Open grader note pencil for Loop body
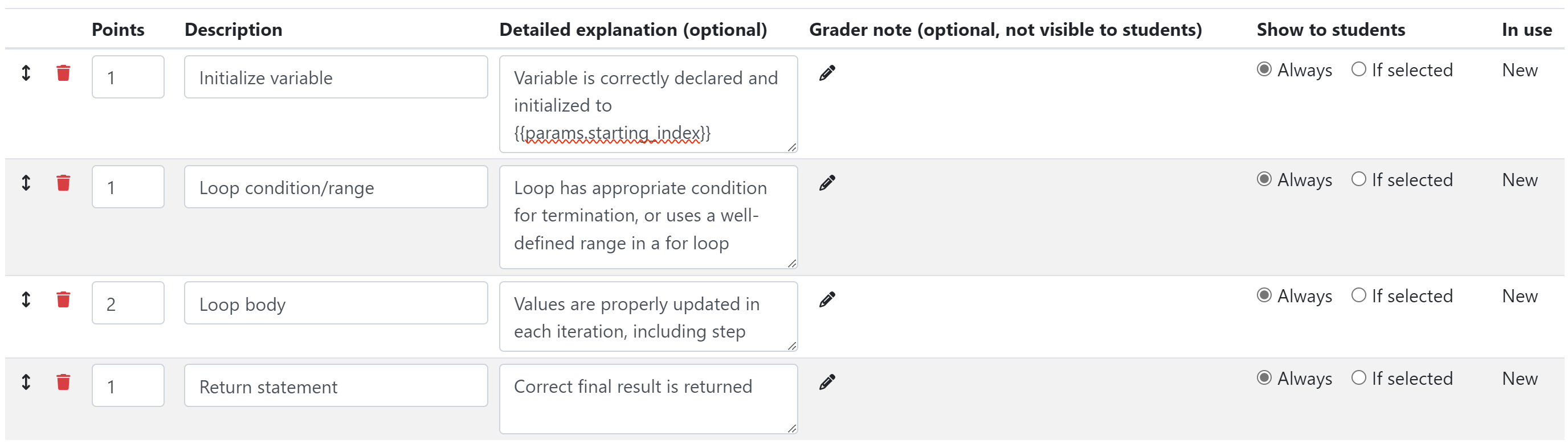This screenshot has width=1568, height=444. [827, 299]
